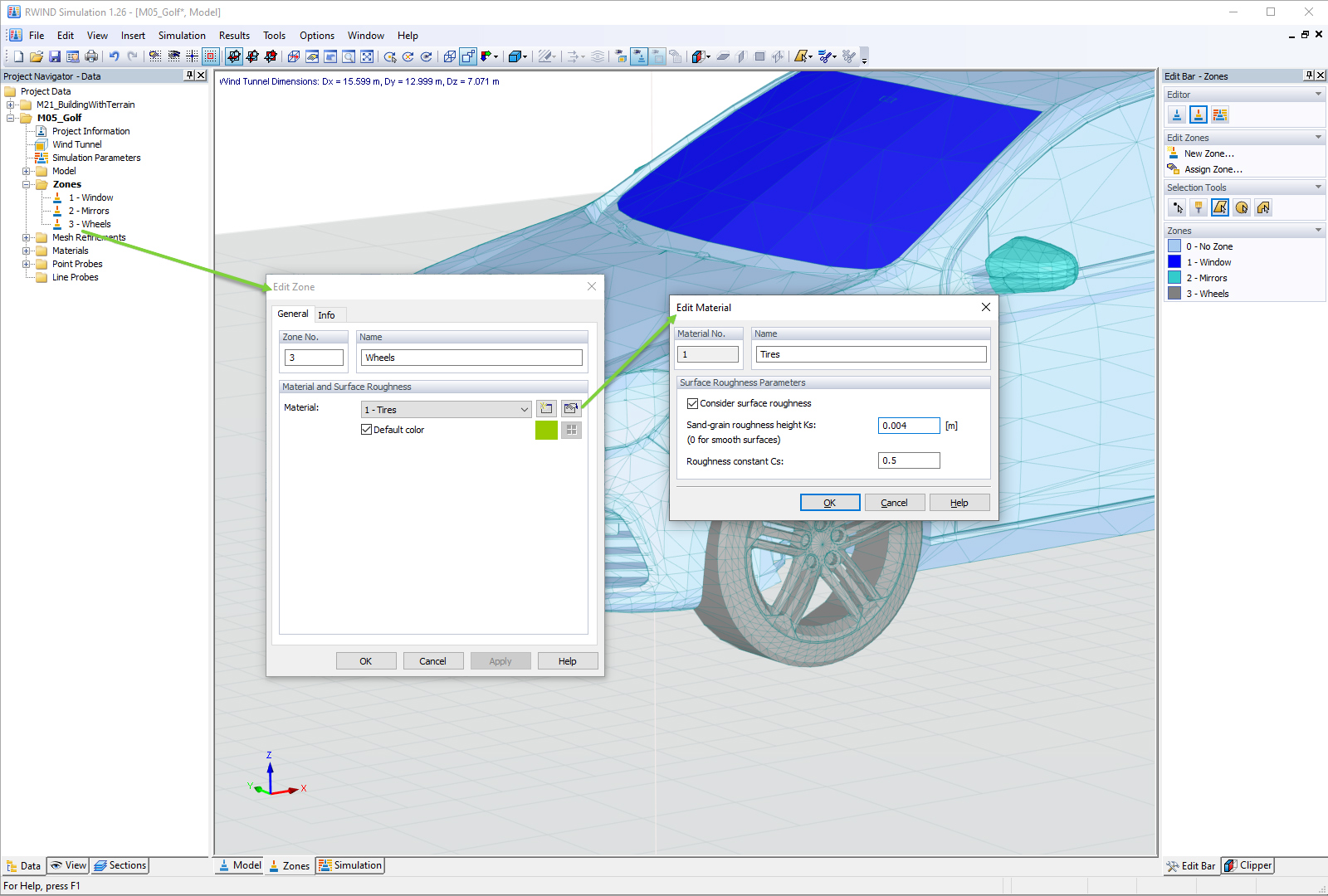Viewport: 1328px width, 896px height.
Task: Expand the Mesh Refinements tree node
Action: 27,237
